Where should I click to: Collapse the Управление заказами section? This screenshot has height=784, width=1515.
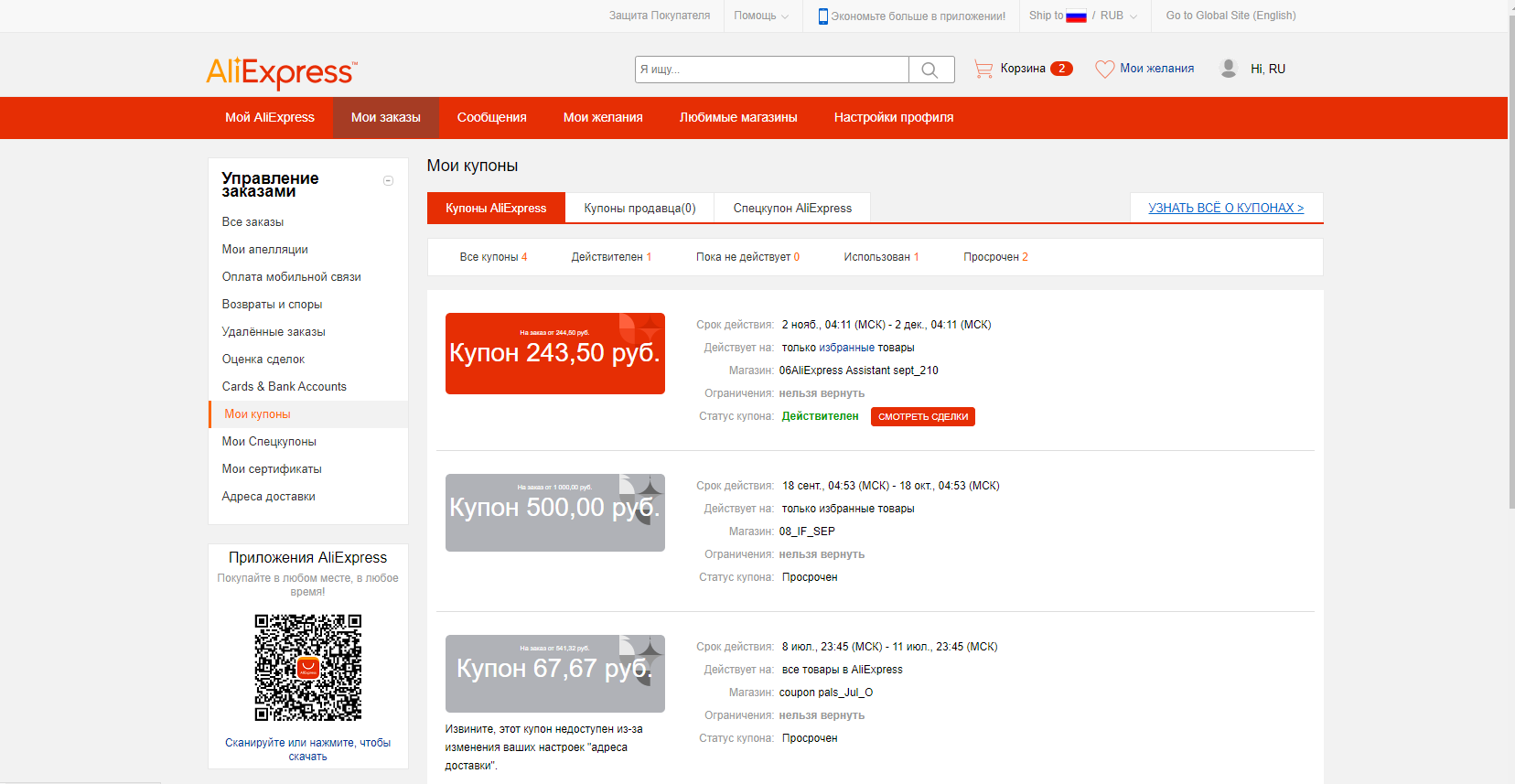388,180
